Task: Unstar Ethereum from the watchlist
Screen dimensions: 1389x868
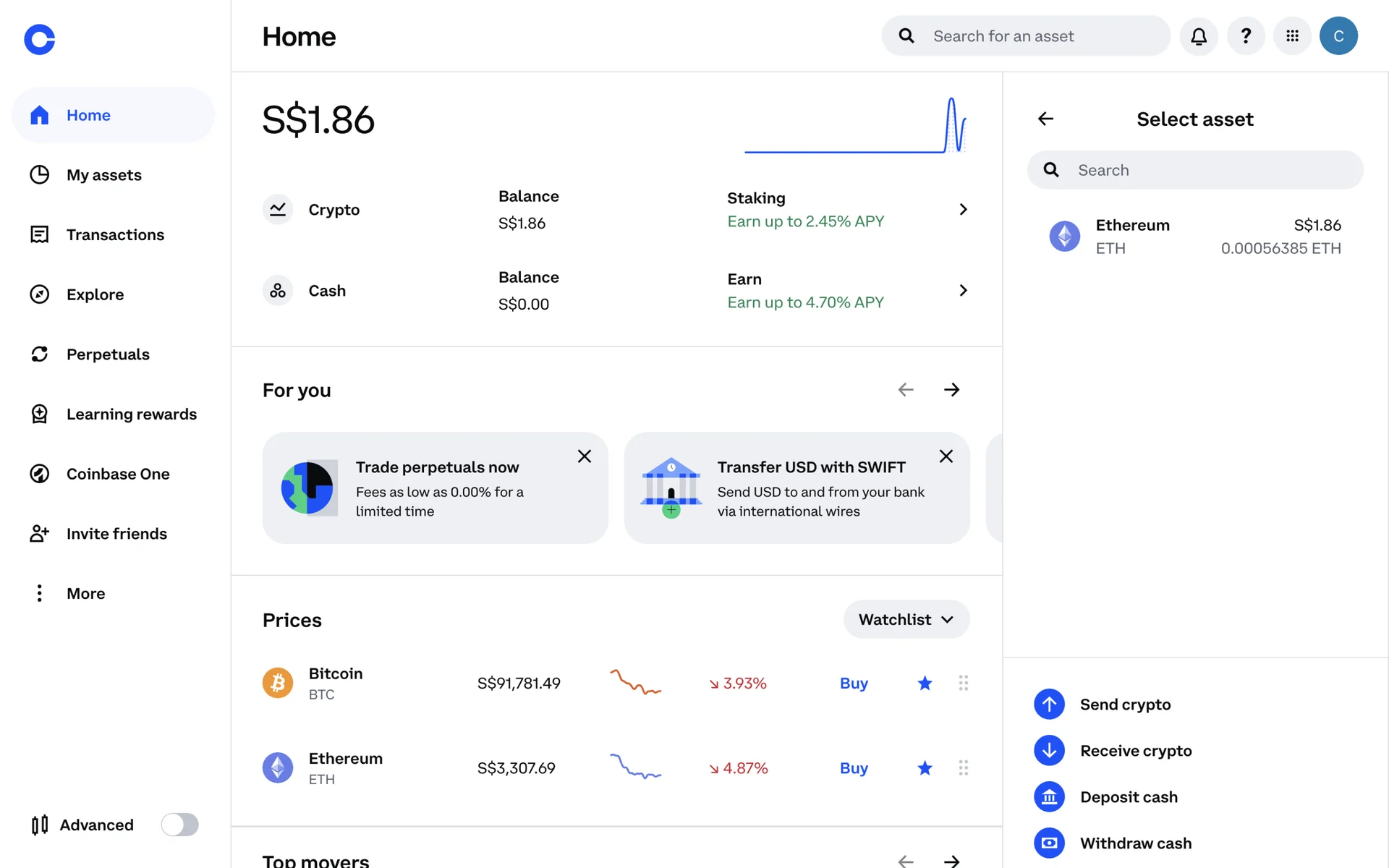Action: [x=925, y=768]
